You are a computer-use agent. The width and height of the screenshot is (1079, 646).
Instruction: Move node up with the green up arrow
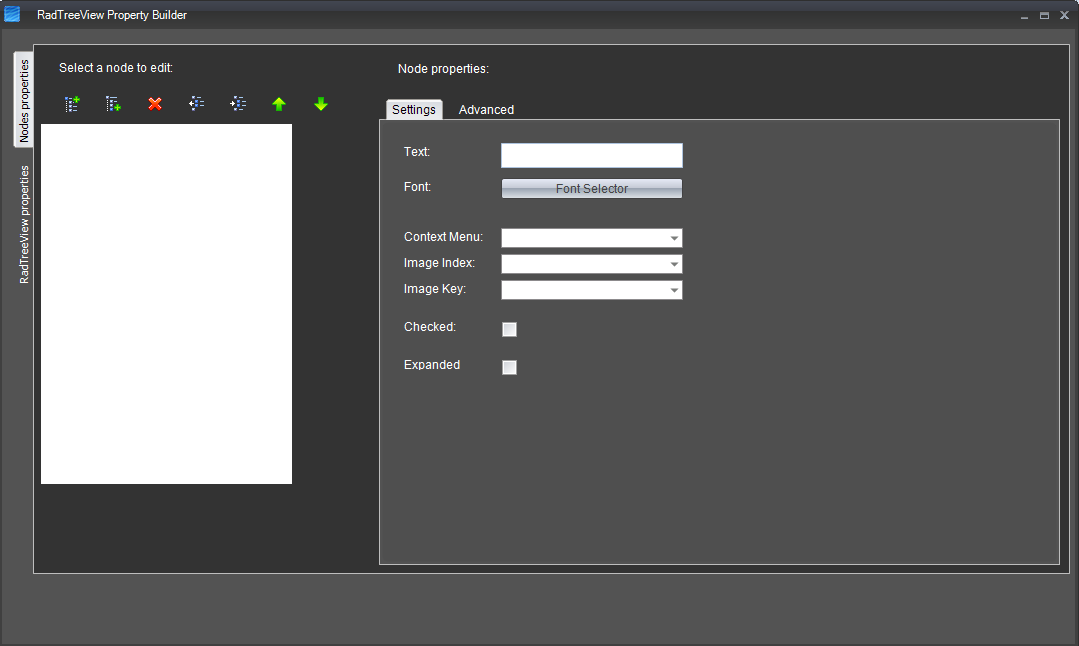tap(279, 104)
